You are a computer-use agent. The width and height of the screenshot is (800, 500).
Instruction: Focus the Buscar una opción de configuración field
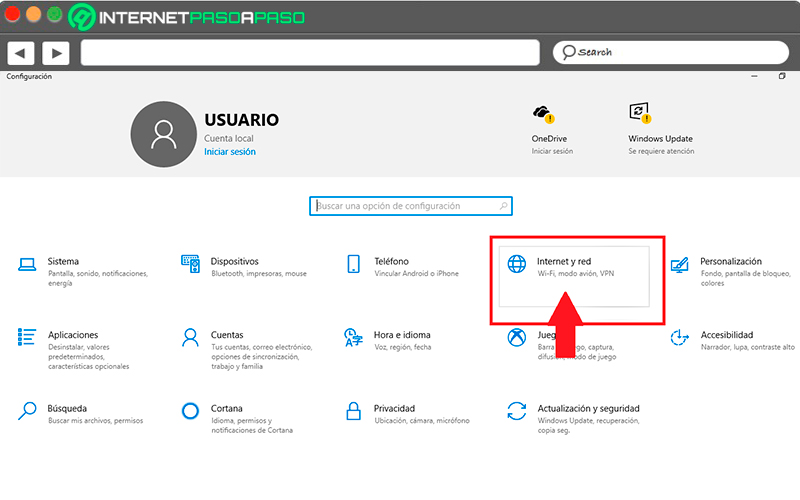pos(411,206)
